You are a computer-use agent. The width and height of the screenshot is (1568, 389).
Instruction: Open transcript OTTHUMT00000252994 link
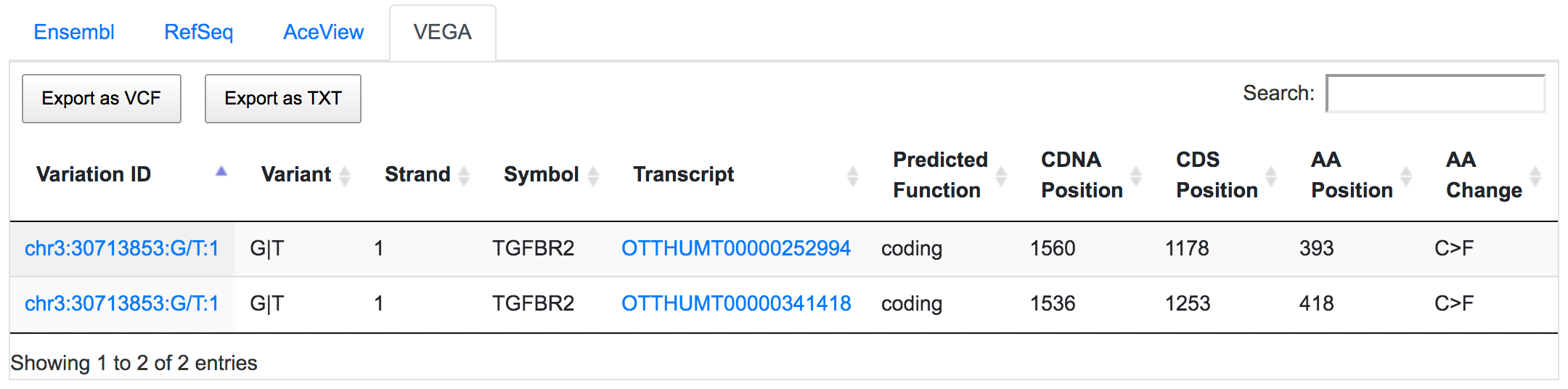click(x=736, y=248)
